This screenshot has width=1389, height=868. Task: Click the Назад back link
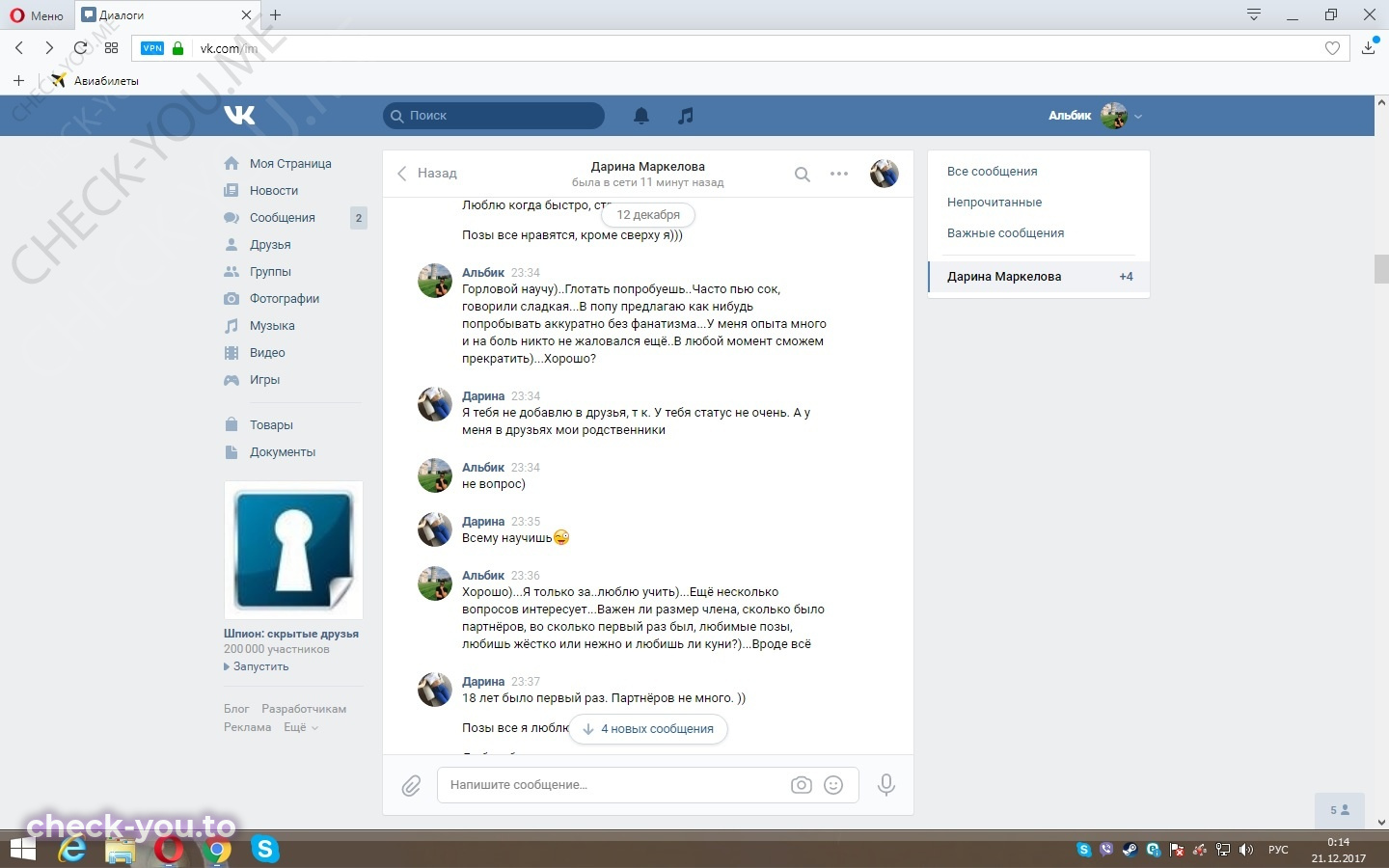427,174
